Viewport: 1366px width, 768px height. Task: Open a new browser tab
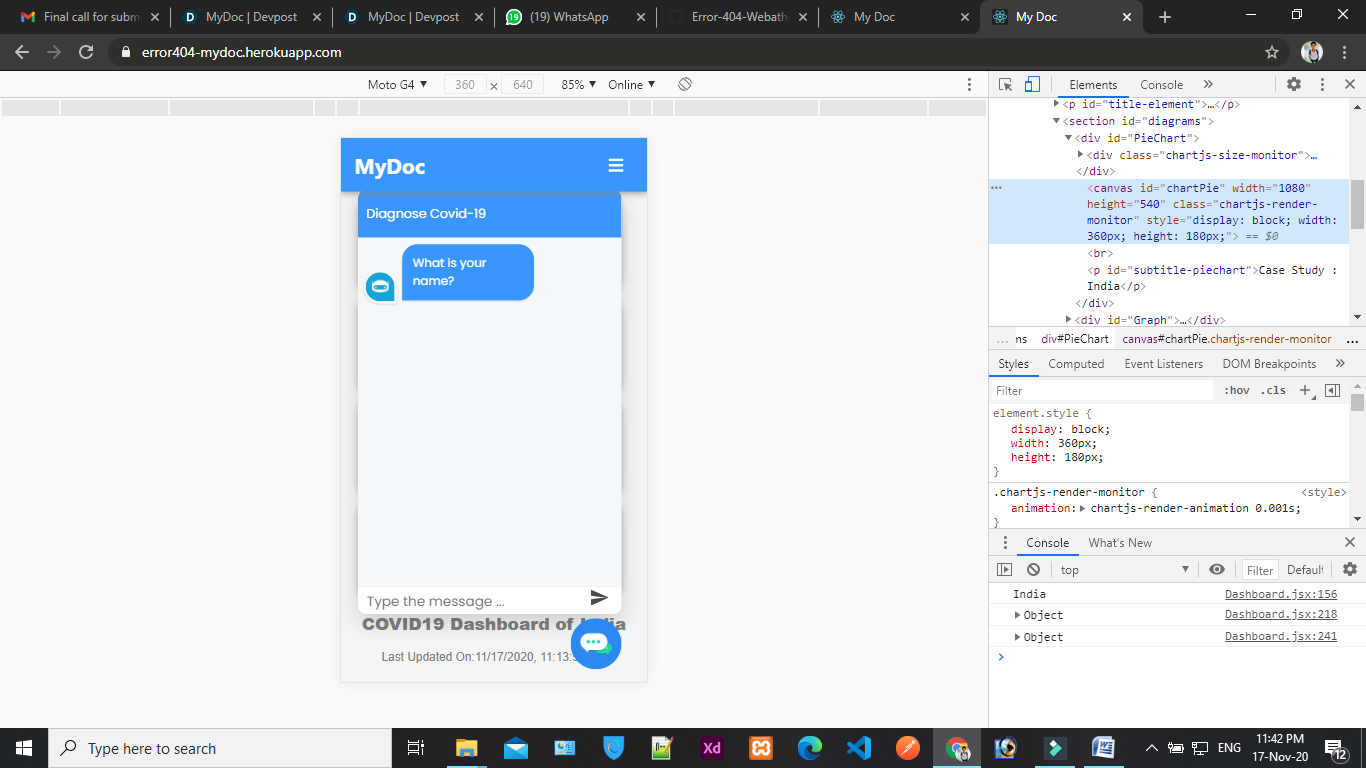(1165, 17)
